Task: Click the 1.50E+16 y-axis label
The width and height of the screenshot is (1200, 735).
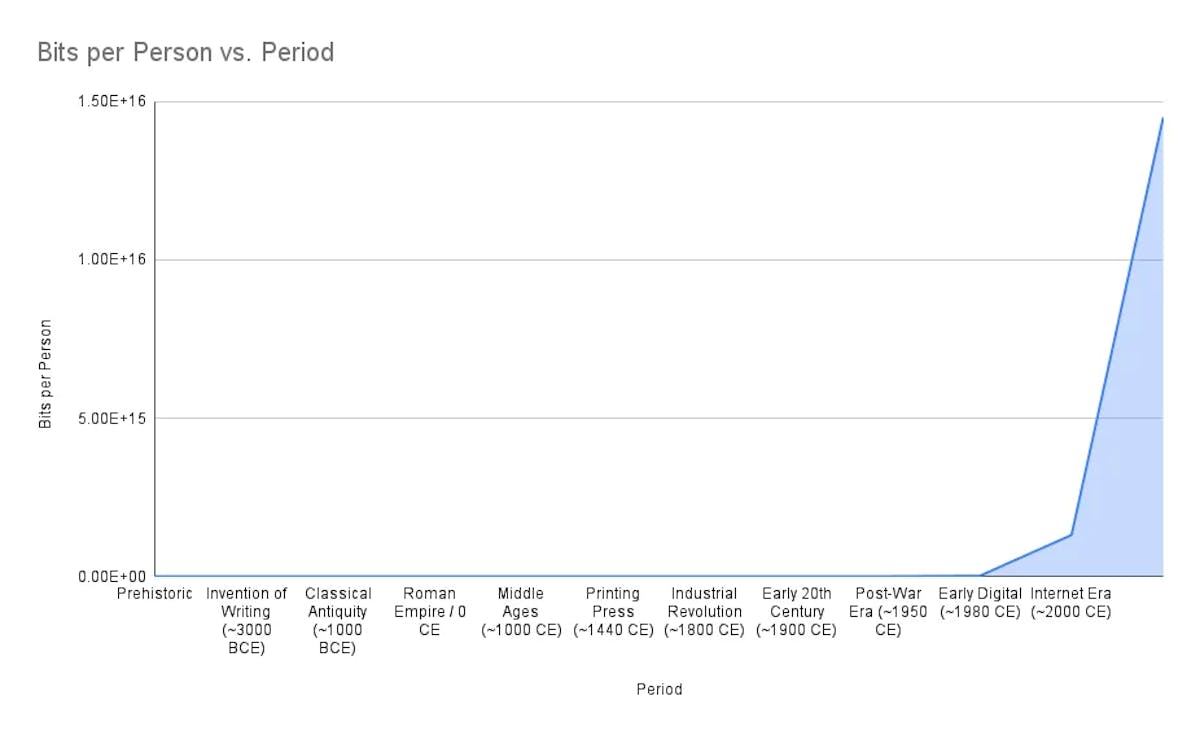Action: [110, 102]
